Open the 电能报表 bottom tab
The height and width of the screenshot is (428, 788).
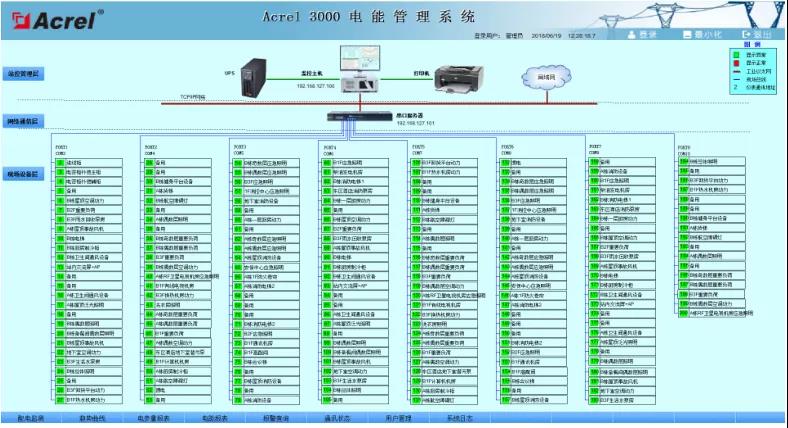tap(215, 418)
